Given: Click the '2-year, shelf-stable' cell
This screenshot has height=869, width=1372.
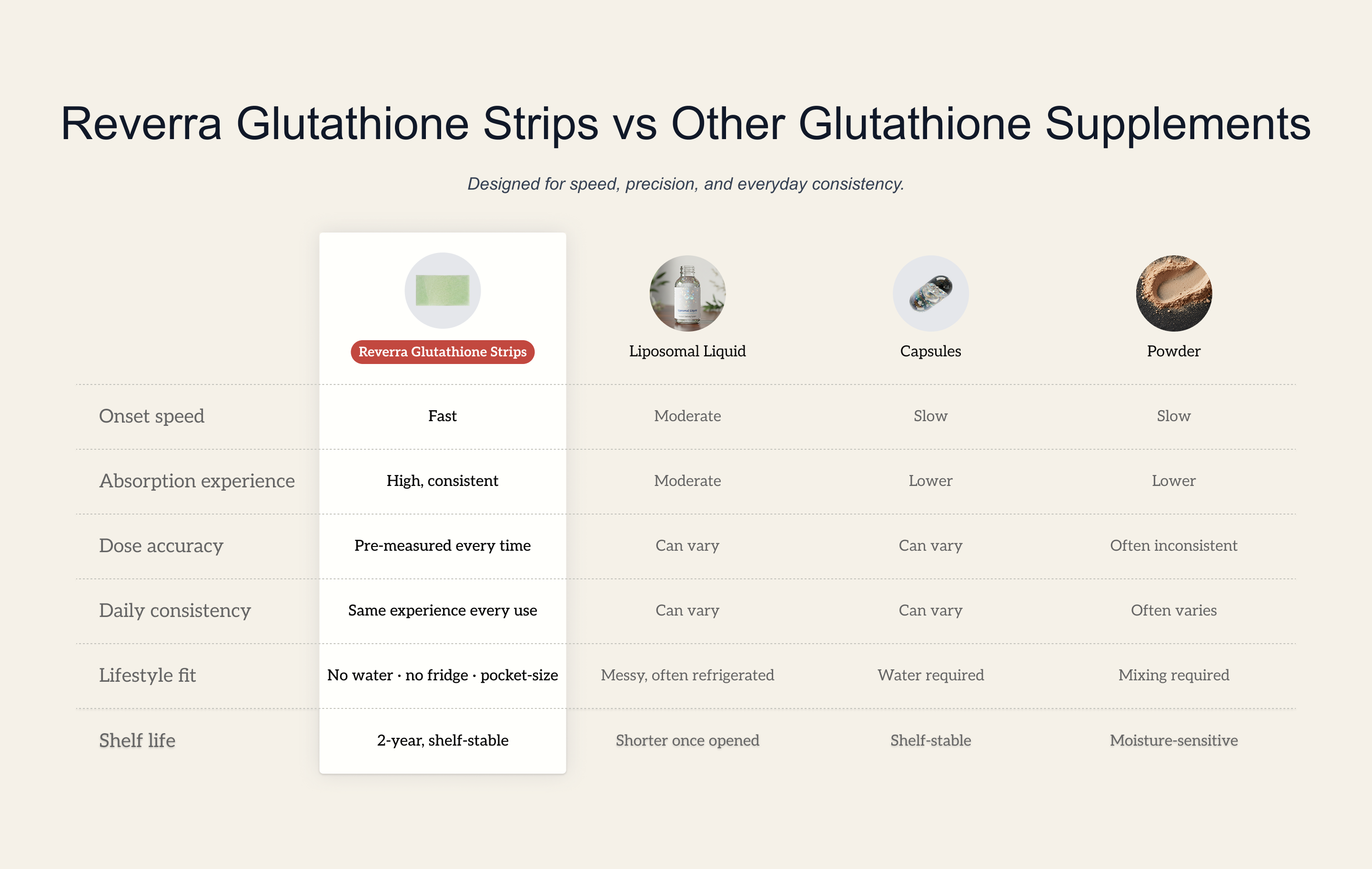Looking at the screenshot, I should click(442, 740).
